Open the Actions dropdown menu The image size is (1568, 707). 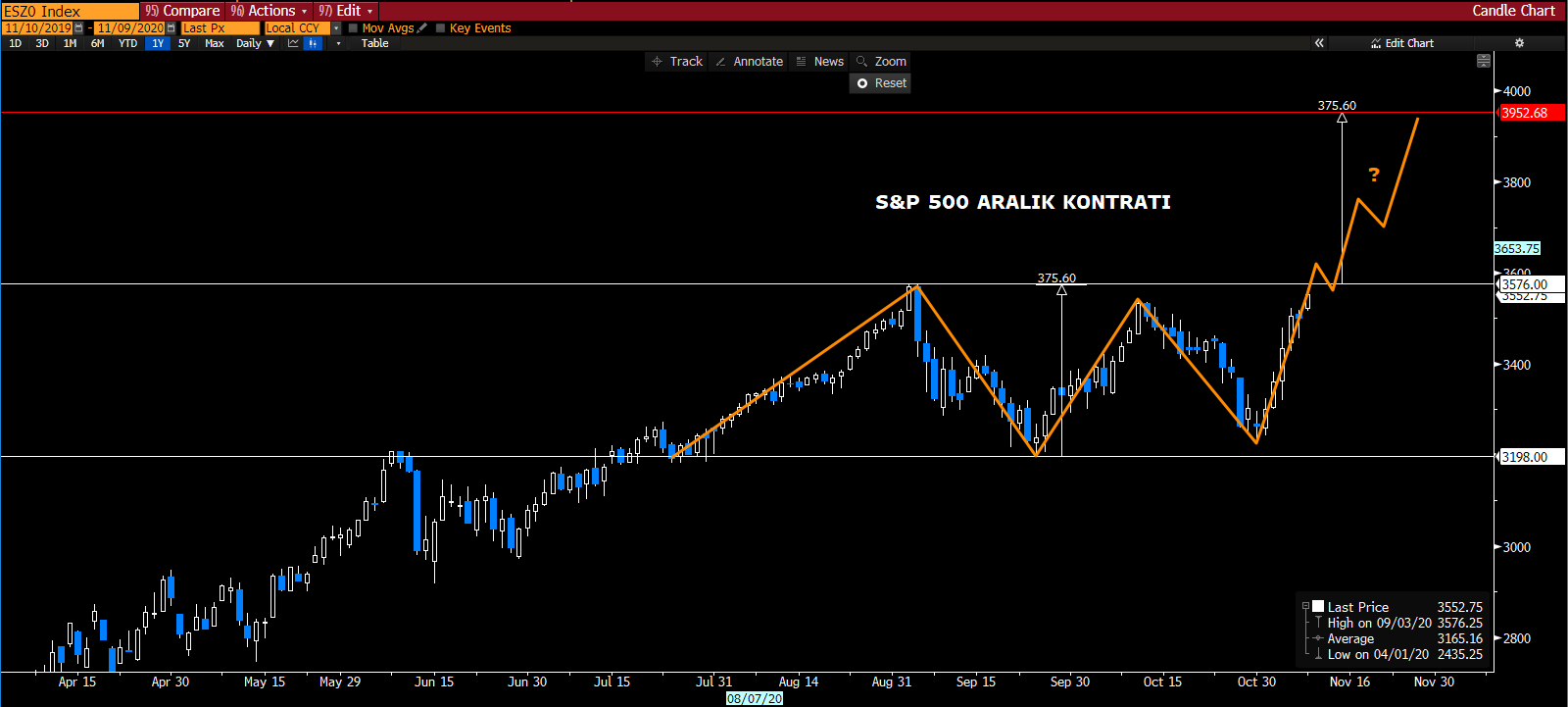(x=269, y=11)
